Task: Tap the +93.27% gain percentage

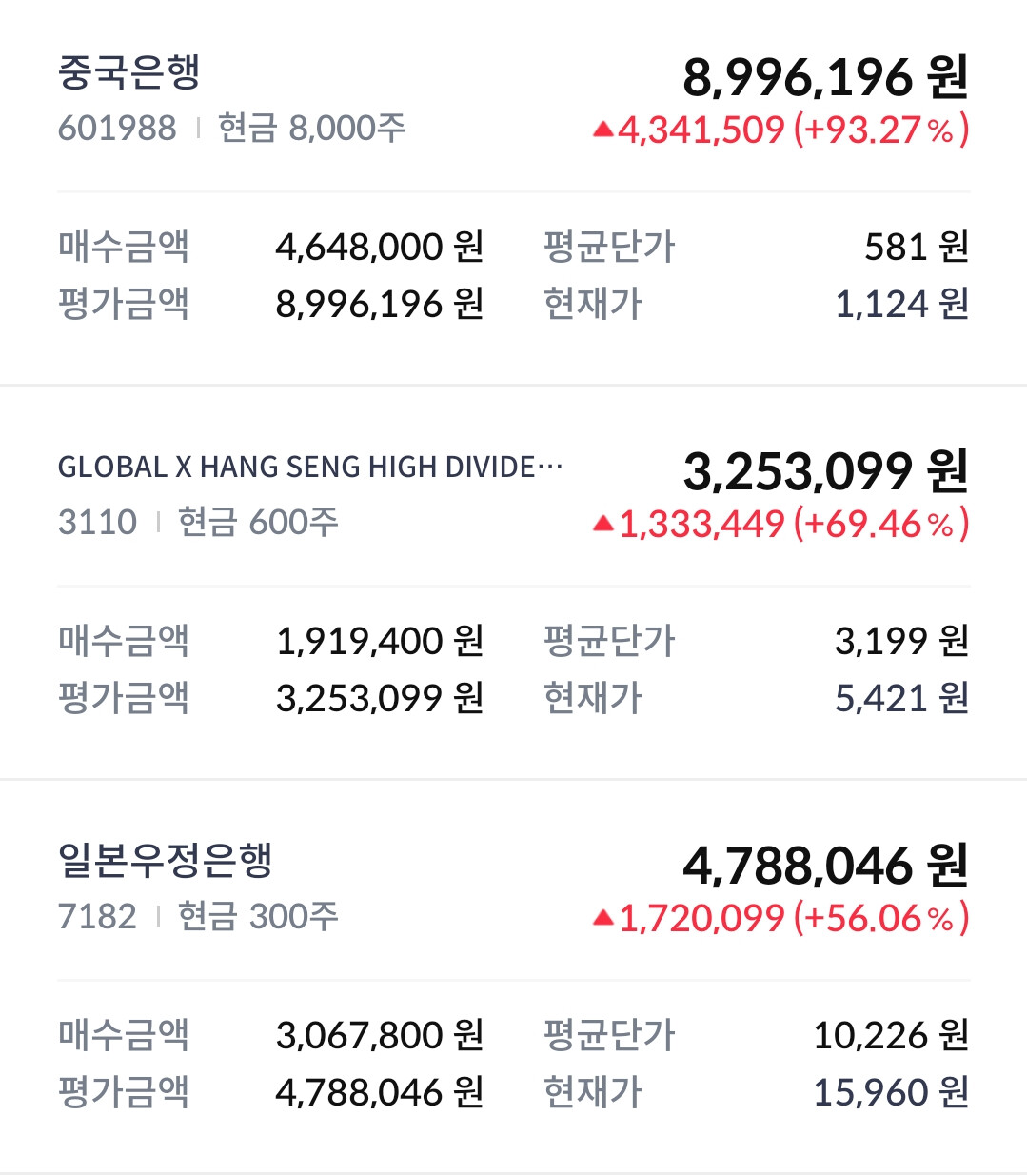Action: click(880, 130)
